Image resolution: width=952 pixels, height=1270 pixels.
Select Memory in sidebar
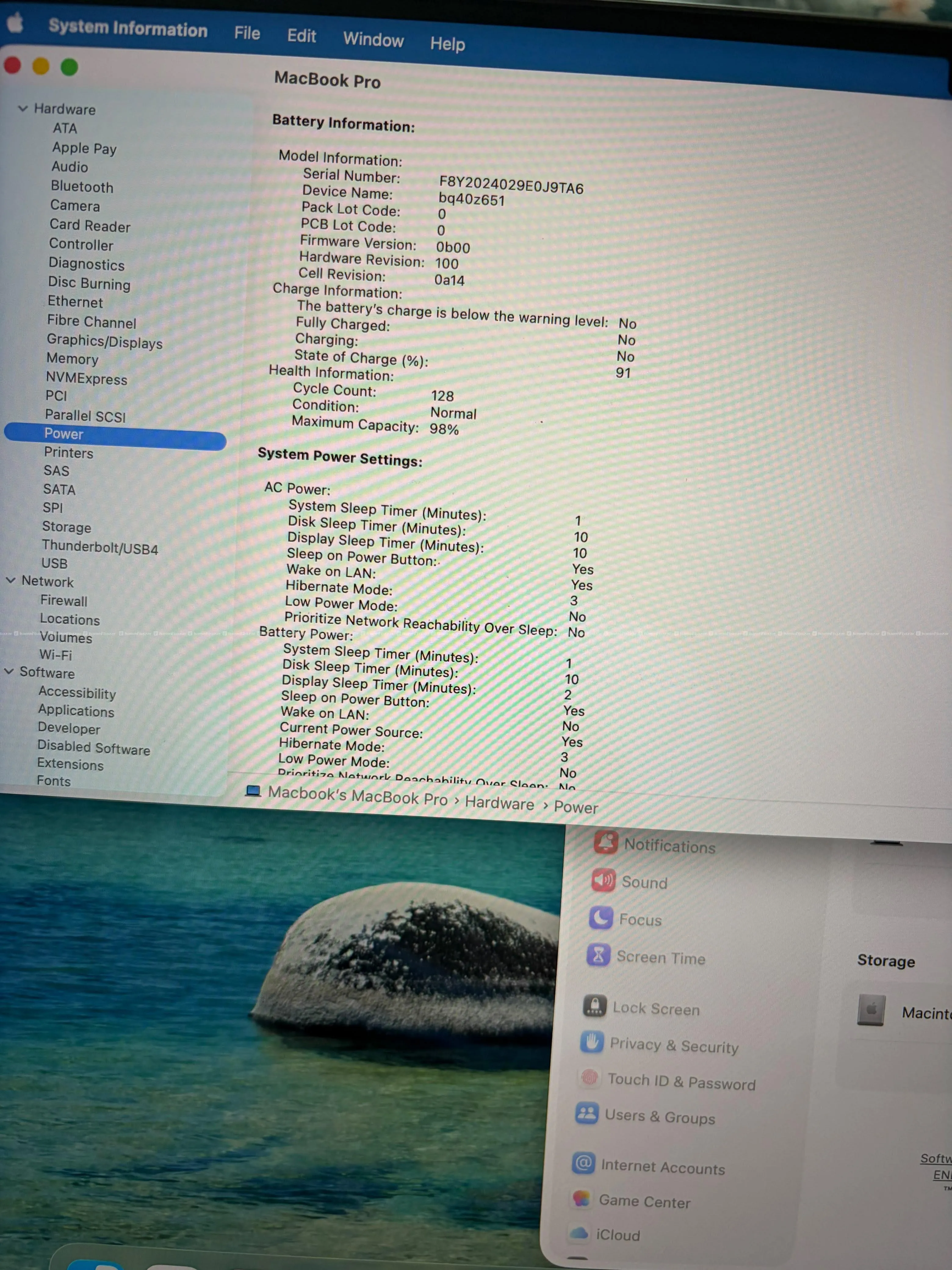tap(72, 359)
